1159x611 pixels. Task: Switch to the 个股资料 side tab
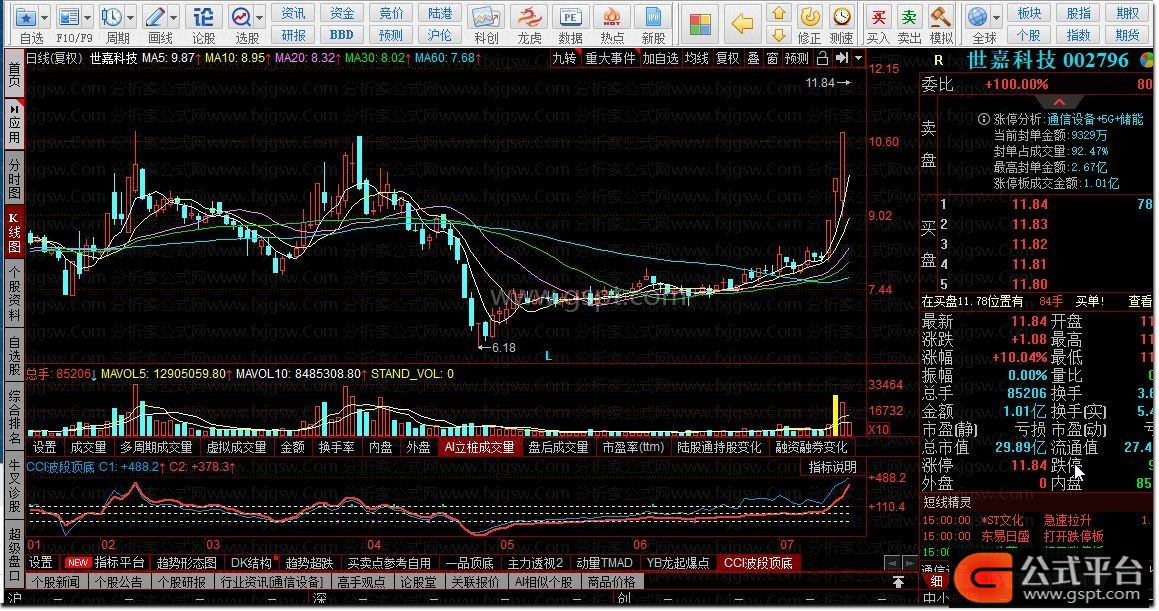point(14,293)
